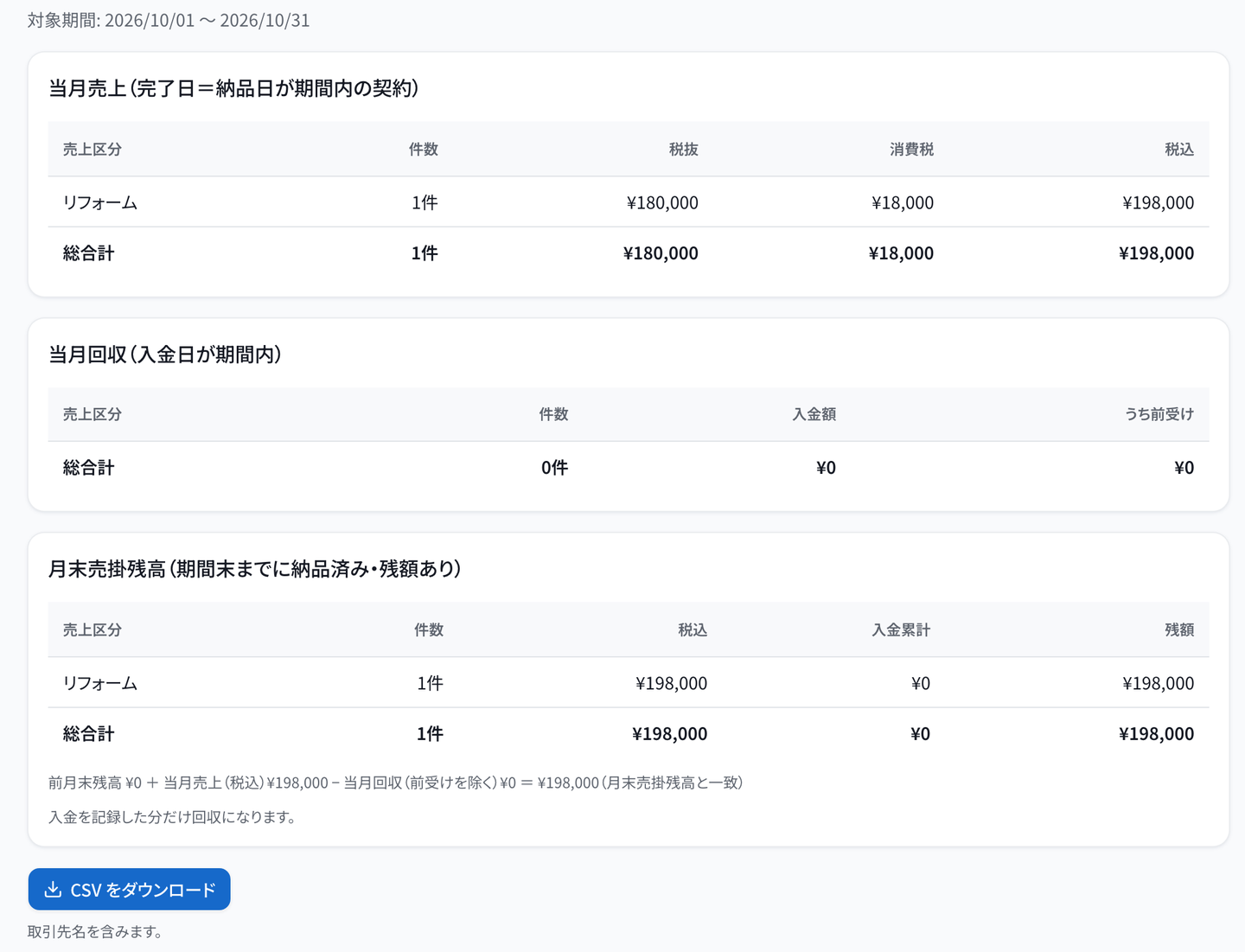Select リフォーム row label in 当月売上 table
Image resolution: width=1245 pixels, height=952 pixels.
100,202
